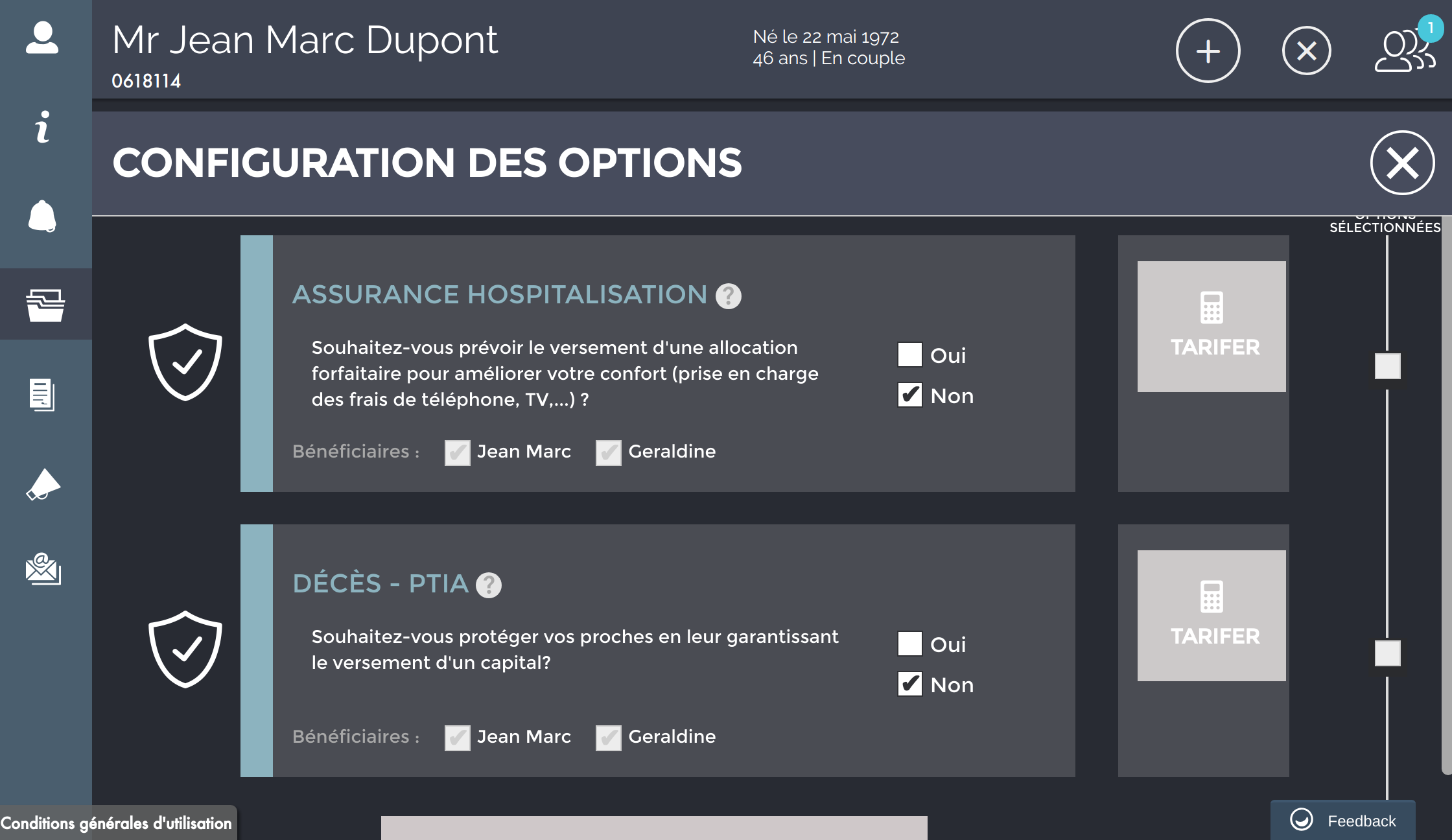The height and width of the screenshot is (840, 1452).
Task: Open the email envelope sidebar icon
Action: tap(43, 568)
